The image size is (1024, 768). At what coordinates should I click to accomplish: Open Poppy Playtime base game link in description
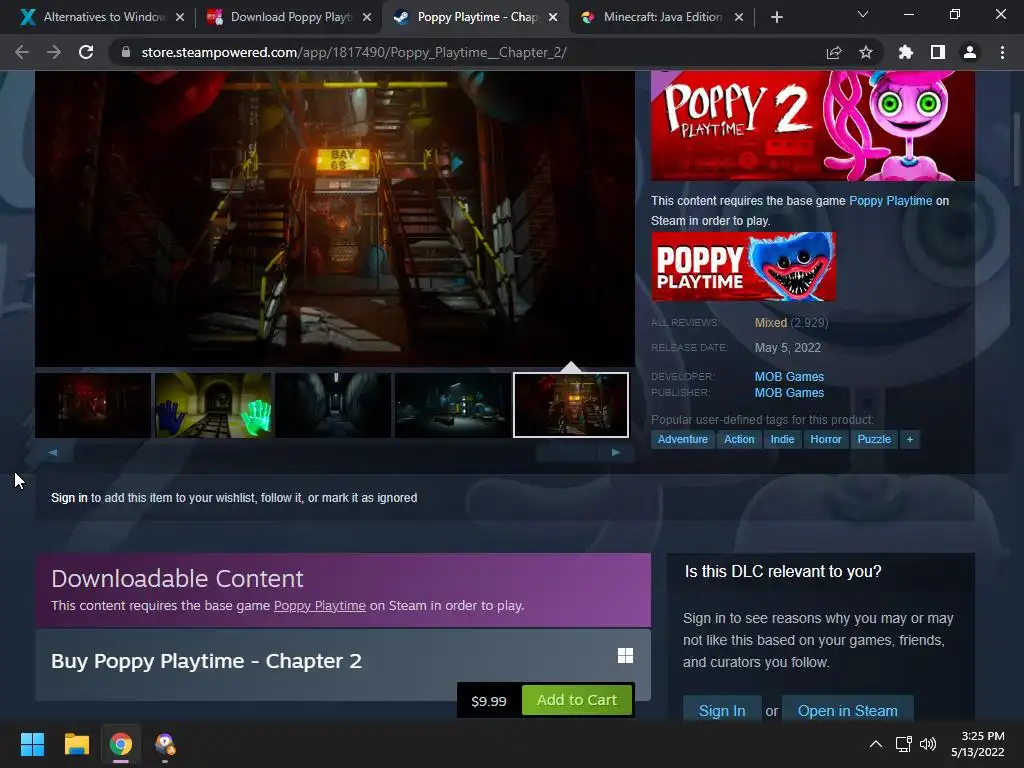(891, 200)
